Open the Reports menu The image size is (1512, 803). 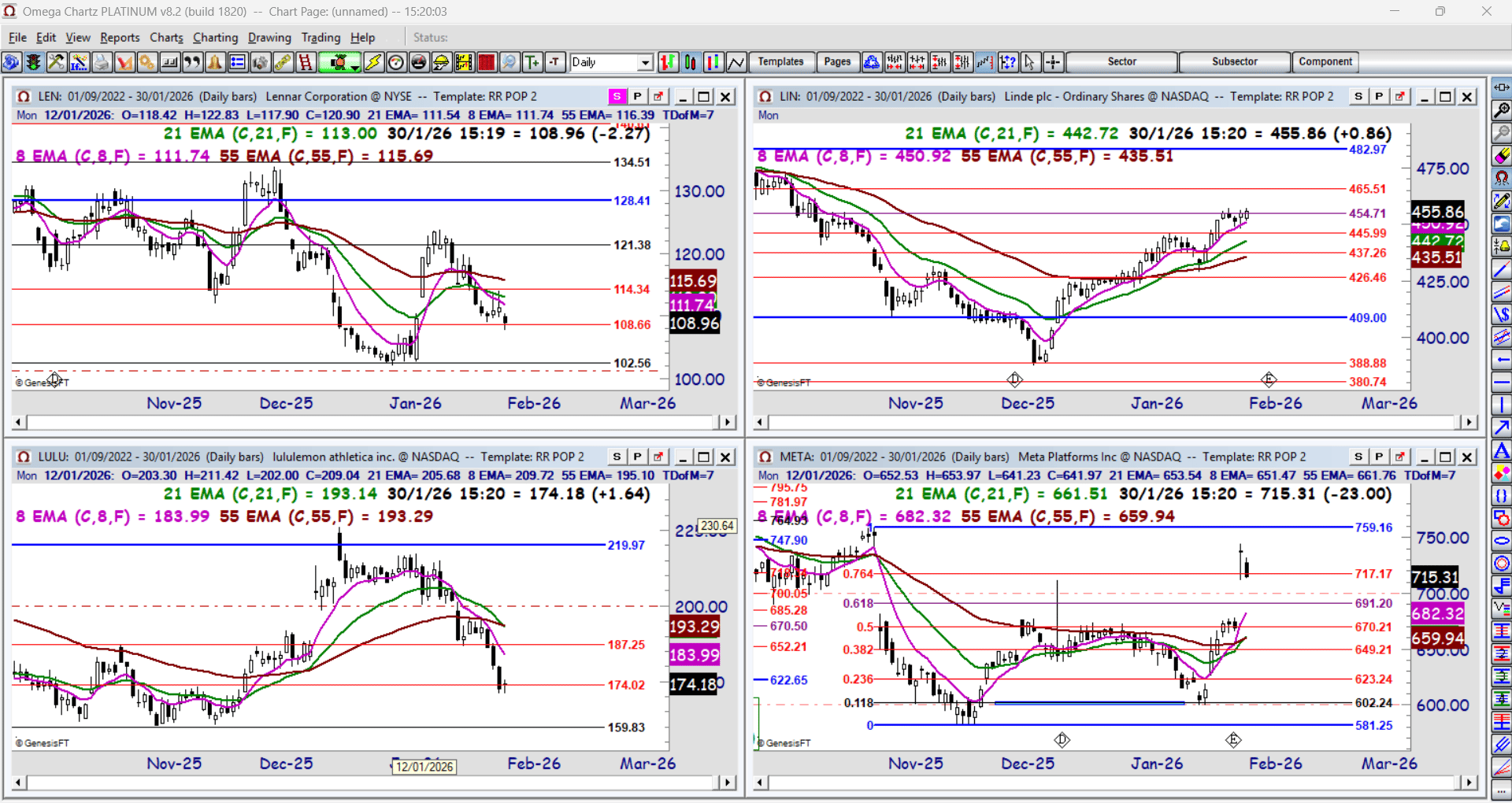pos(120,37)
